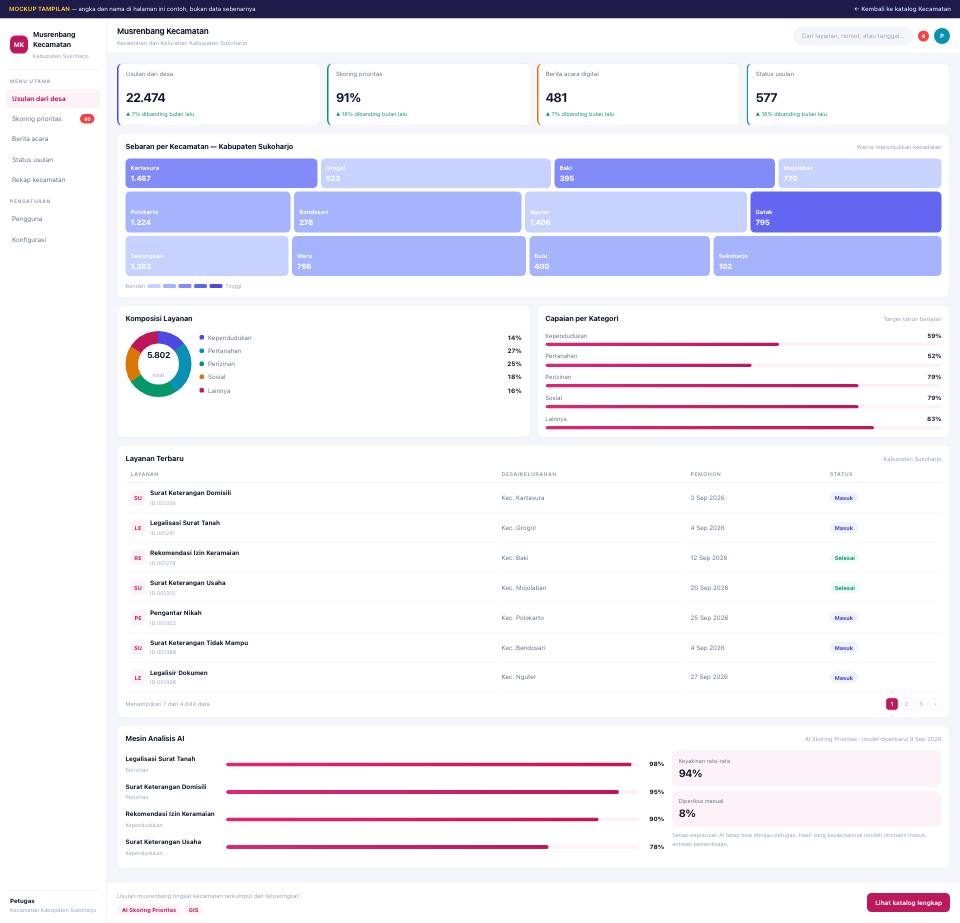Select Tawangsari treemap tile
This screenshot has height=923, width=960.
click(x=207, y=256)
